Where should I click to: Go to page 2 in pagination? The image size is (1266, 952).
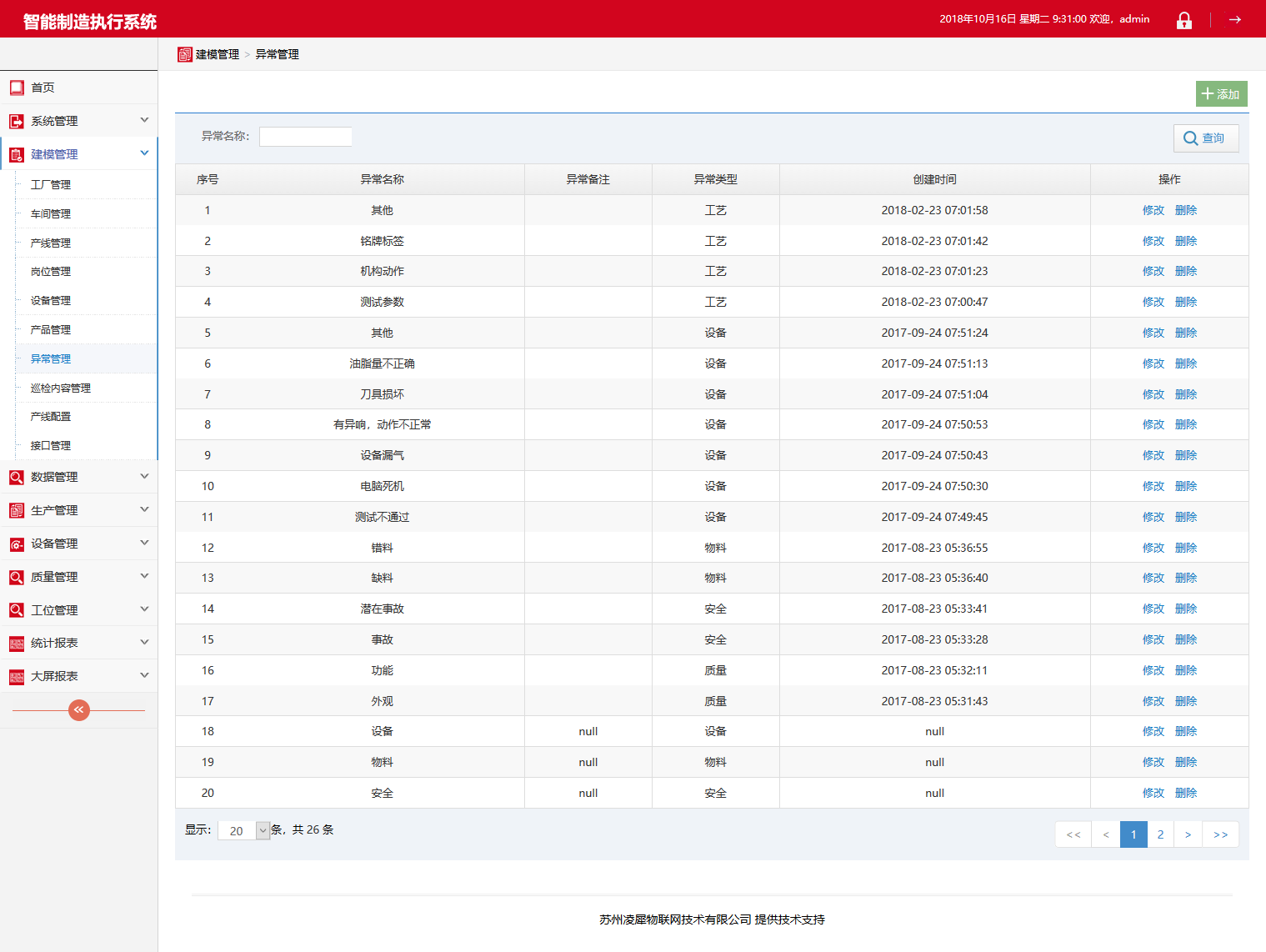(x=1160, y=834)
